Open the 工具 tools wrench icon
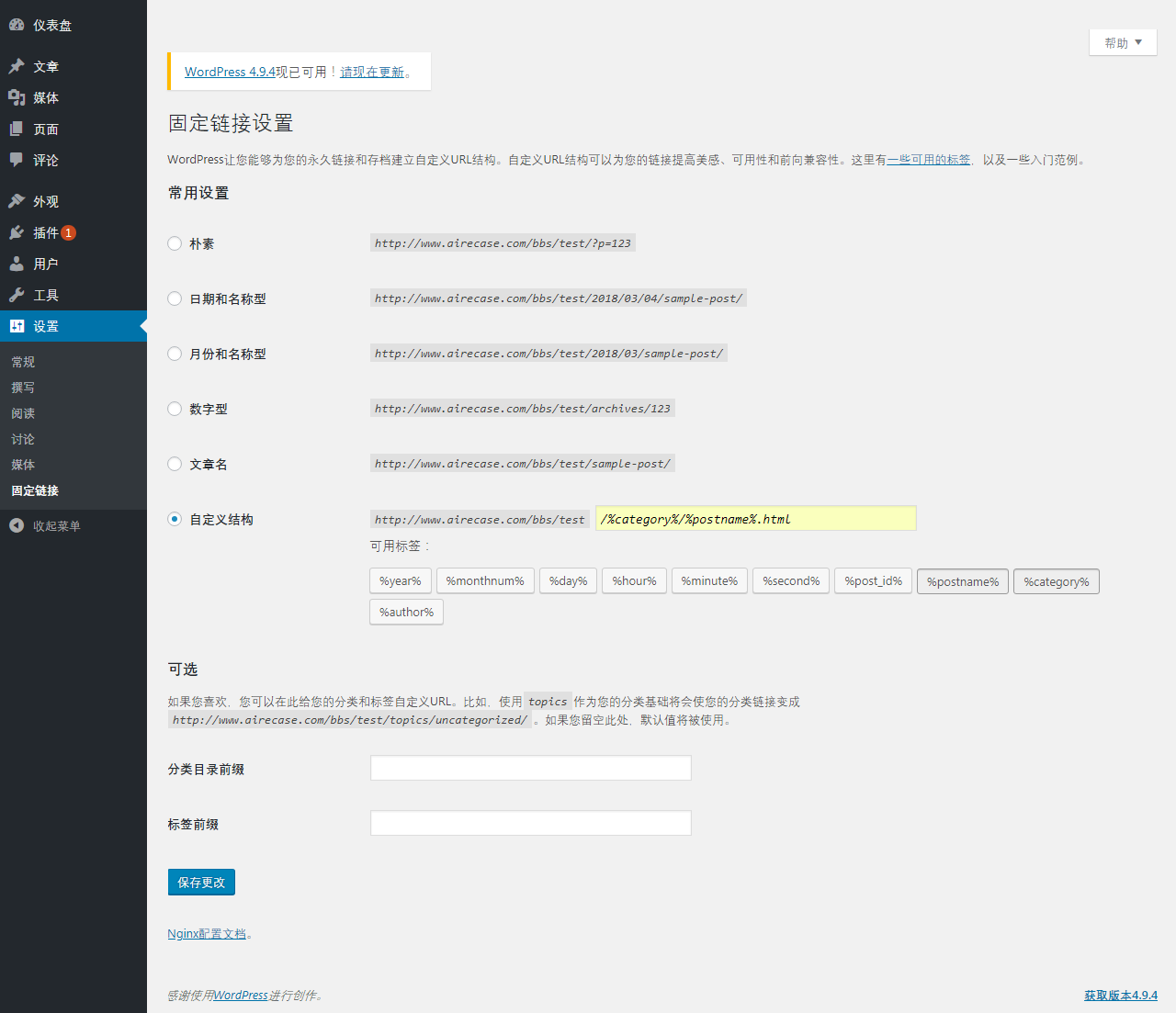The image size is (1176, 1013). click(x=17, y=295)
